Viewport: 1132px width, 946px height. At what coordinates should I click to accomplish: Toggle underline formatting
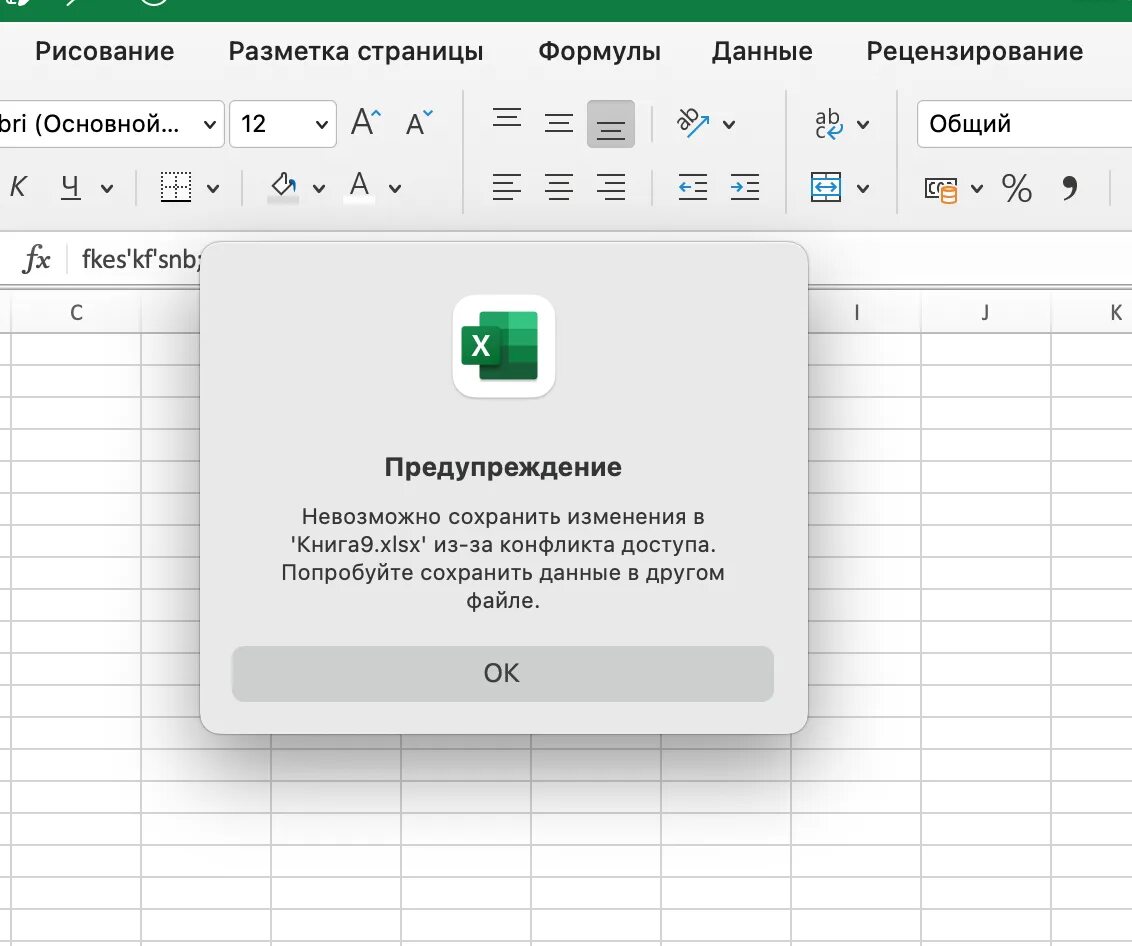(x=70, y=187)
